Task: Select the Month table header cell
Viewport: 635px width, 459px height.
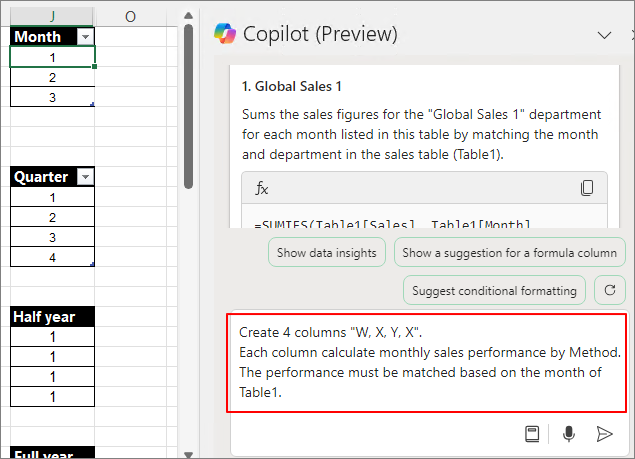Action: tap(52, 36)
